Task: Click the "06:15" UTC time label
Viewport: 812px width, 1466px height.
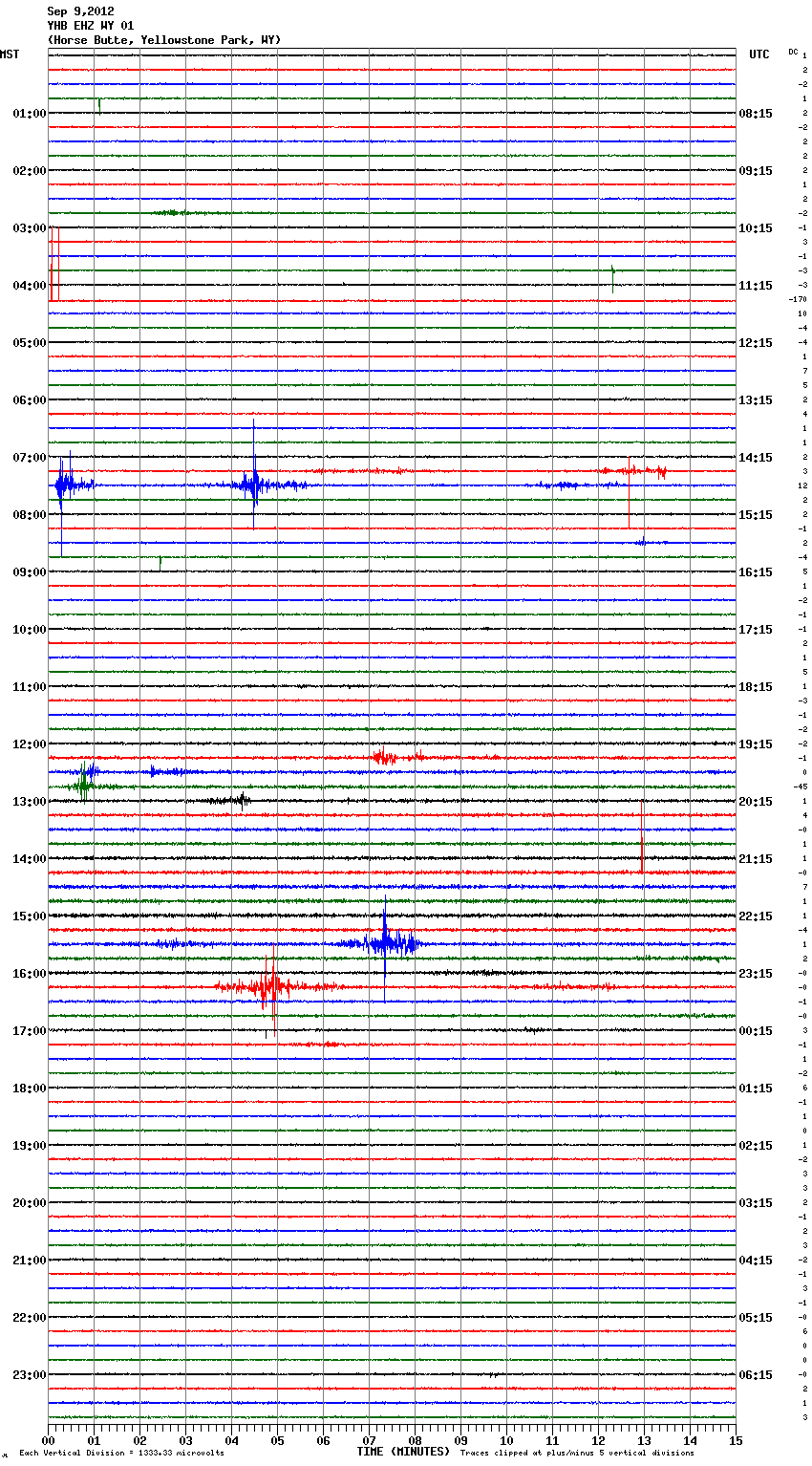Action: [756, 1375]
